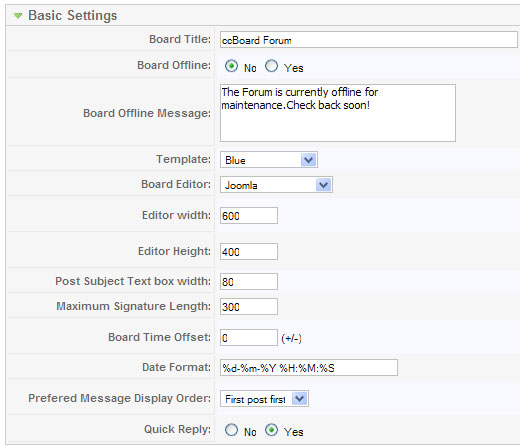Viewport: 520px width, 447px height.
Task: Select No for Board Offline
Action: (x=231, y=66)
